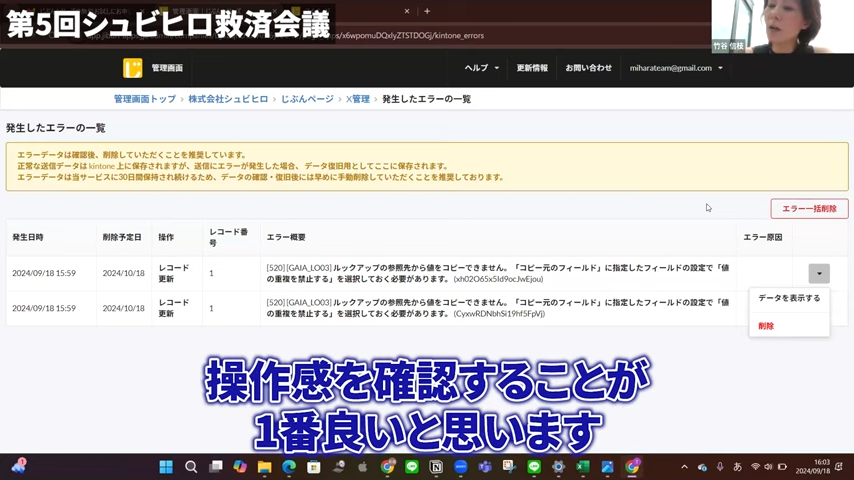The image size is (854, 480).
Task: Open the Settings gear on the taskbar
Action: (558, 467)
